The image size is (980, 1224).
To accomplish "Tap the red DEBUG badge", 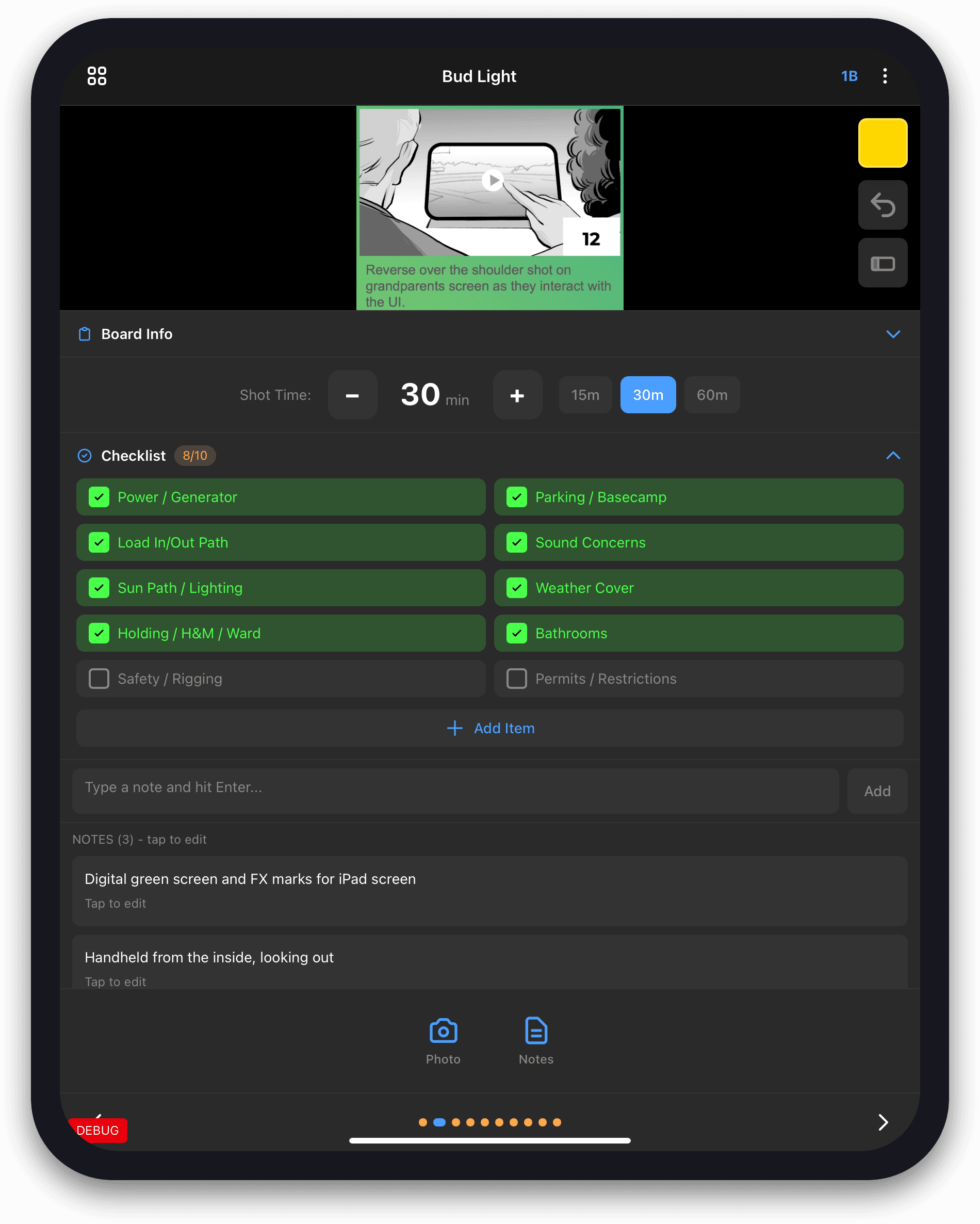I will click(x=97, y=1130).
